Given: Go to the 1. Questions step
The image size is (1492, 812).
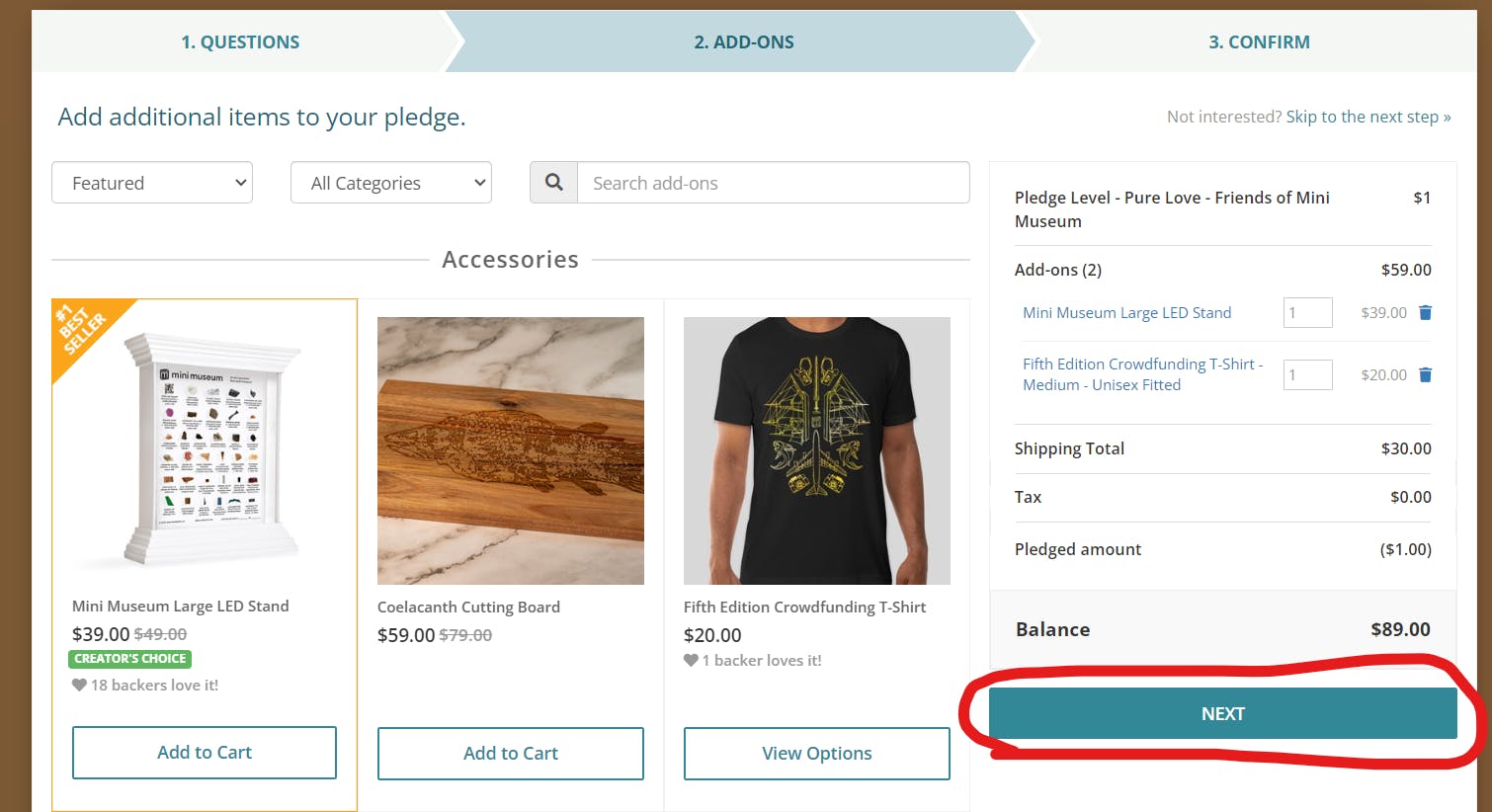Looking at the screenshot, I should [x=240, y=42].
